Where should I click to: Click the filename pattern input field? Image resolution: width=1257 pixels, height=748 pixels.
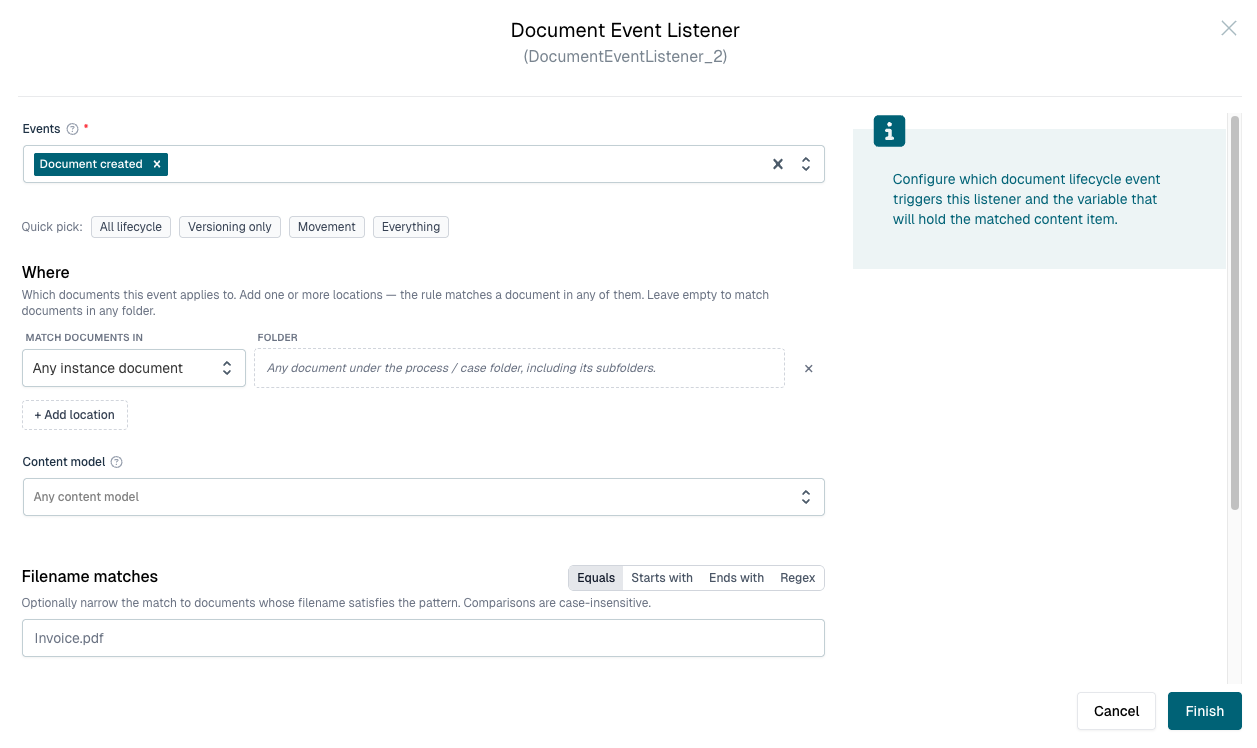pyautogui.click(x=424, y=638)
